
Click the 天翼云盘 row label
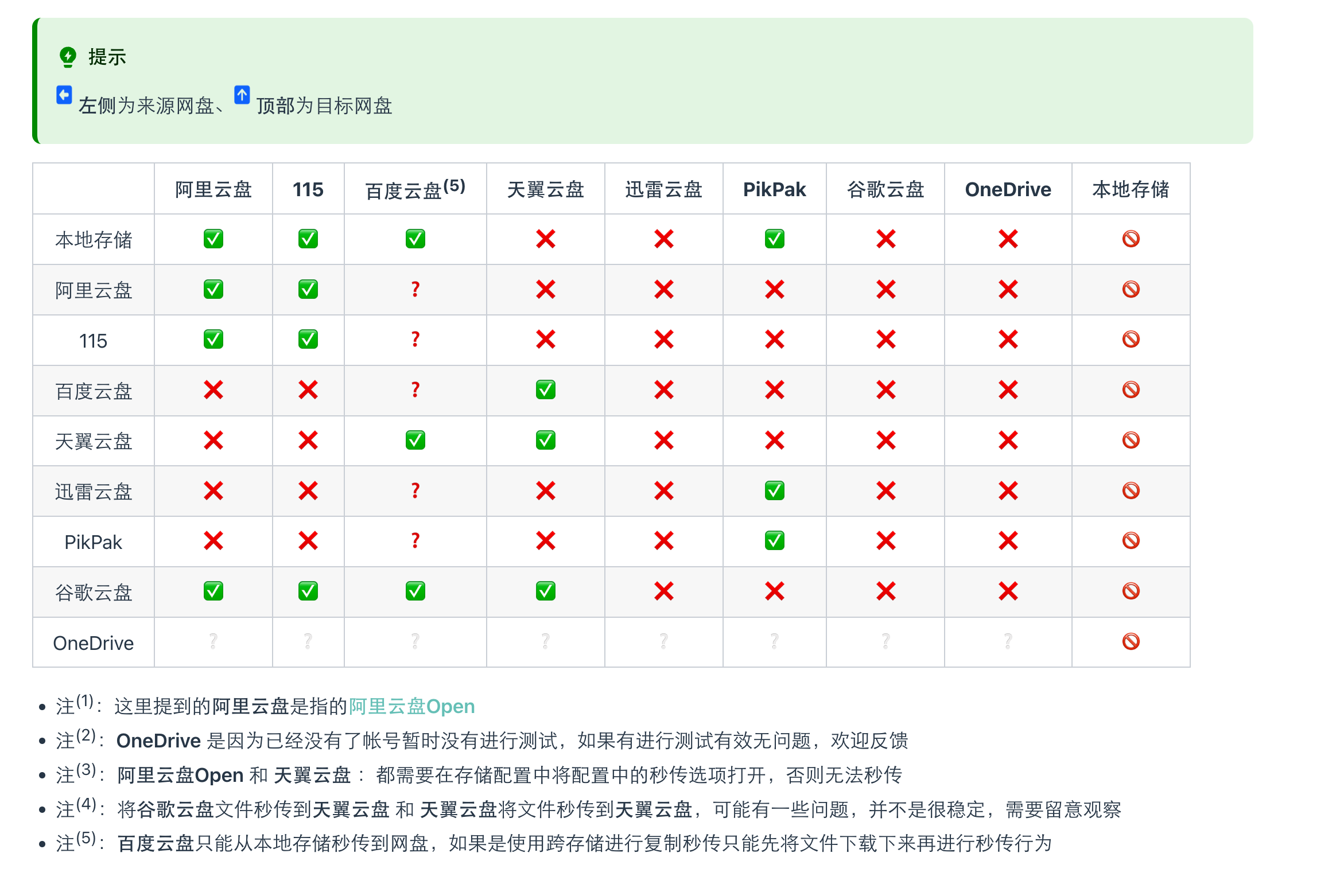[94, 441]
